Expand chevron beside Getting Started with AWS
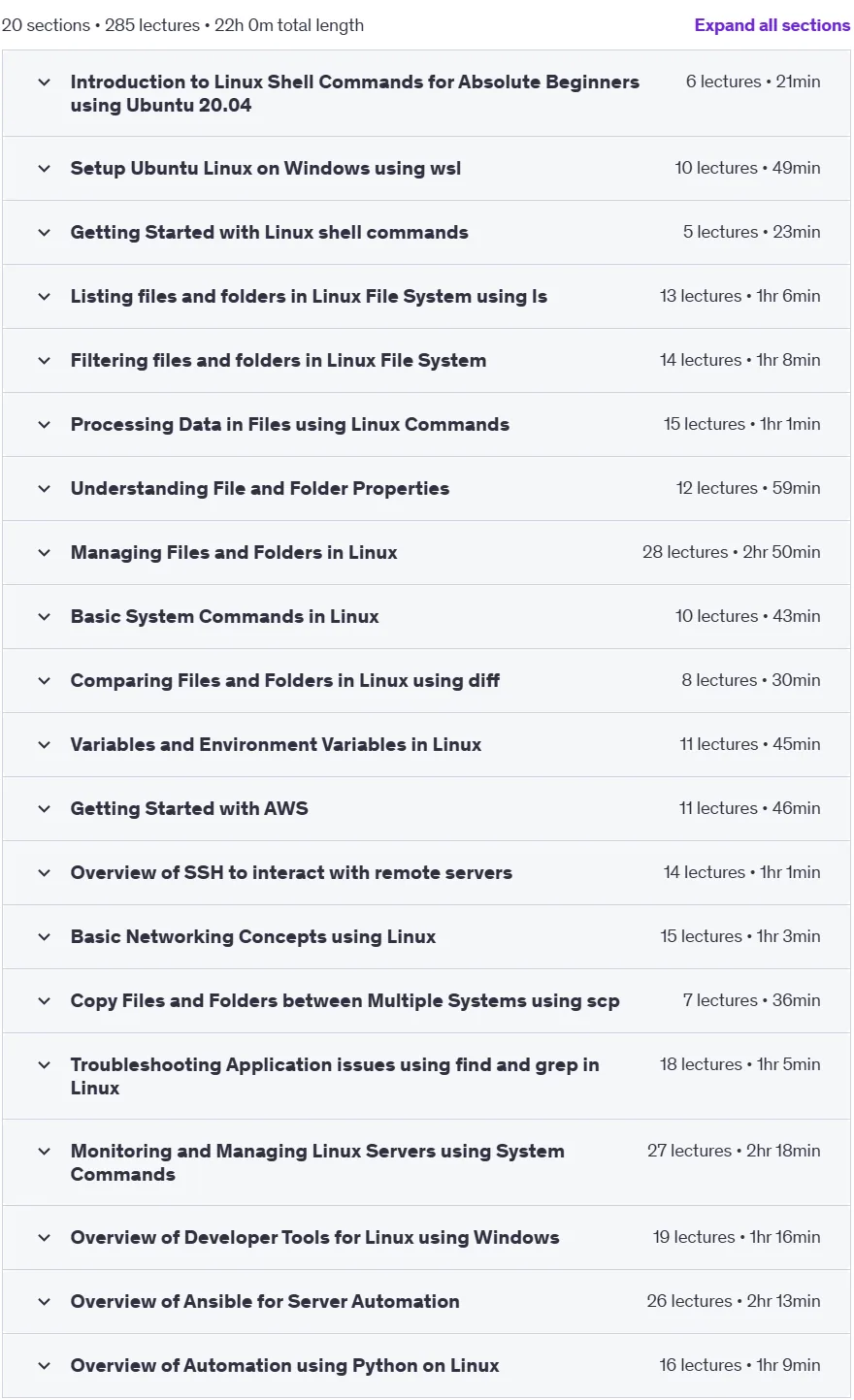 (44, 809)
